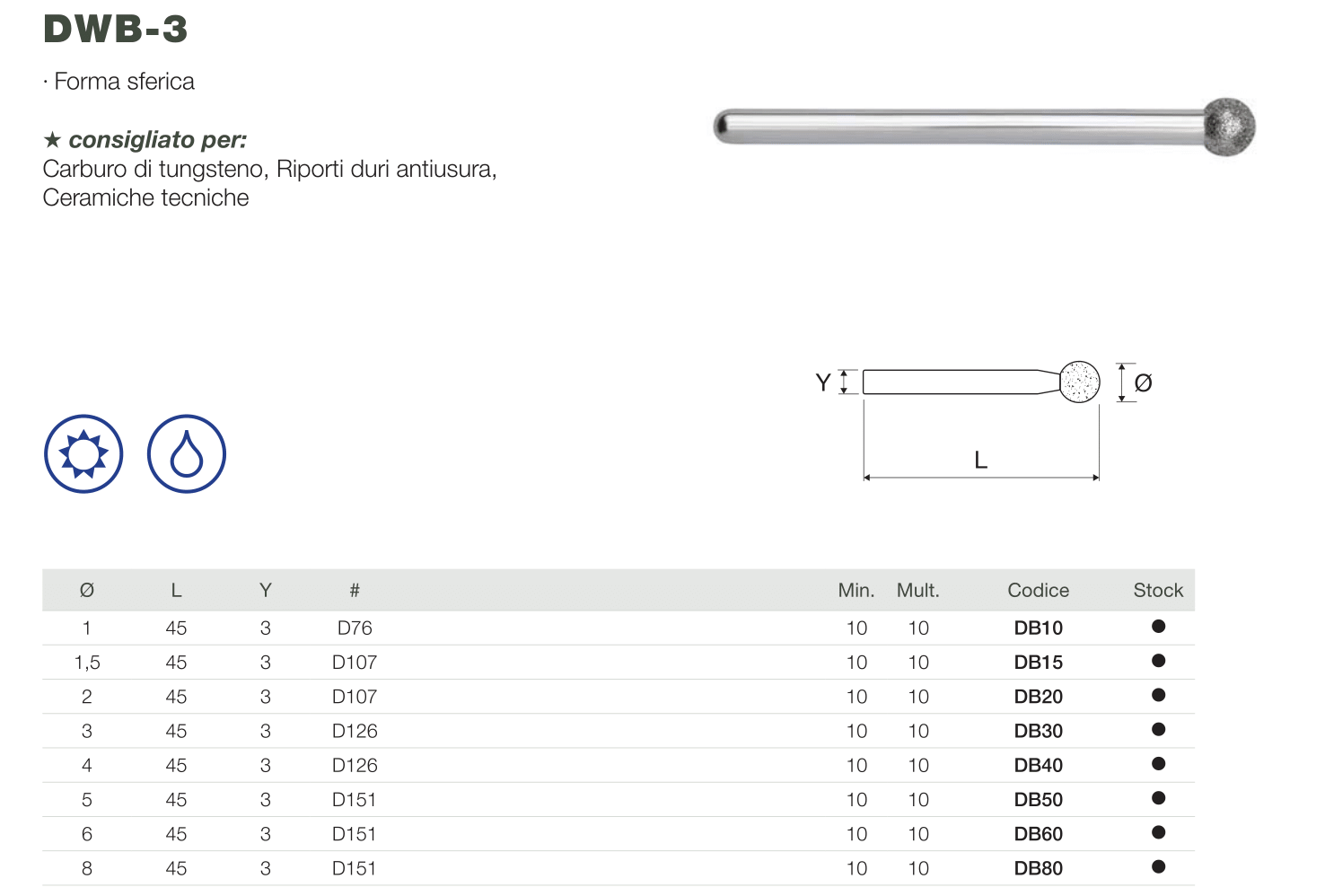Click the blue water drop icon
Image resolution: width=1325 pixels, height=896 pixels.
187,453
